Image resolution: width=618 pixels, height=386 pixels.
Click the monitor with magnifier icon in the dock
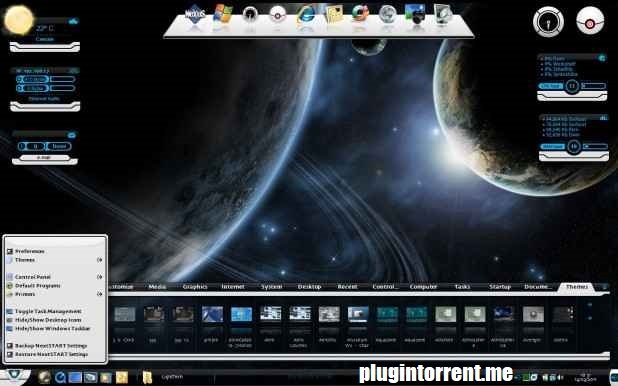[443, 15]
